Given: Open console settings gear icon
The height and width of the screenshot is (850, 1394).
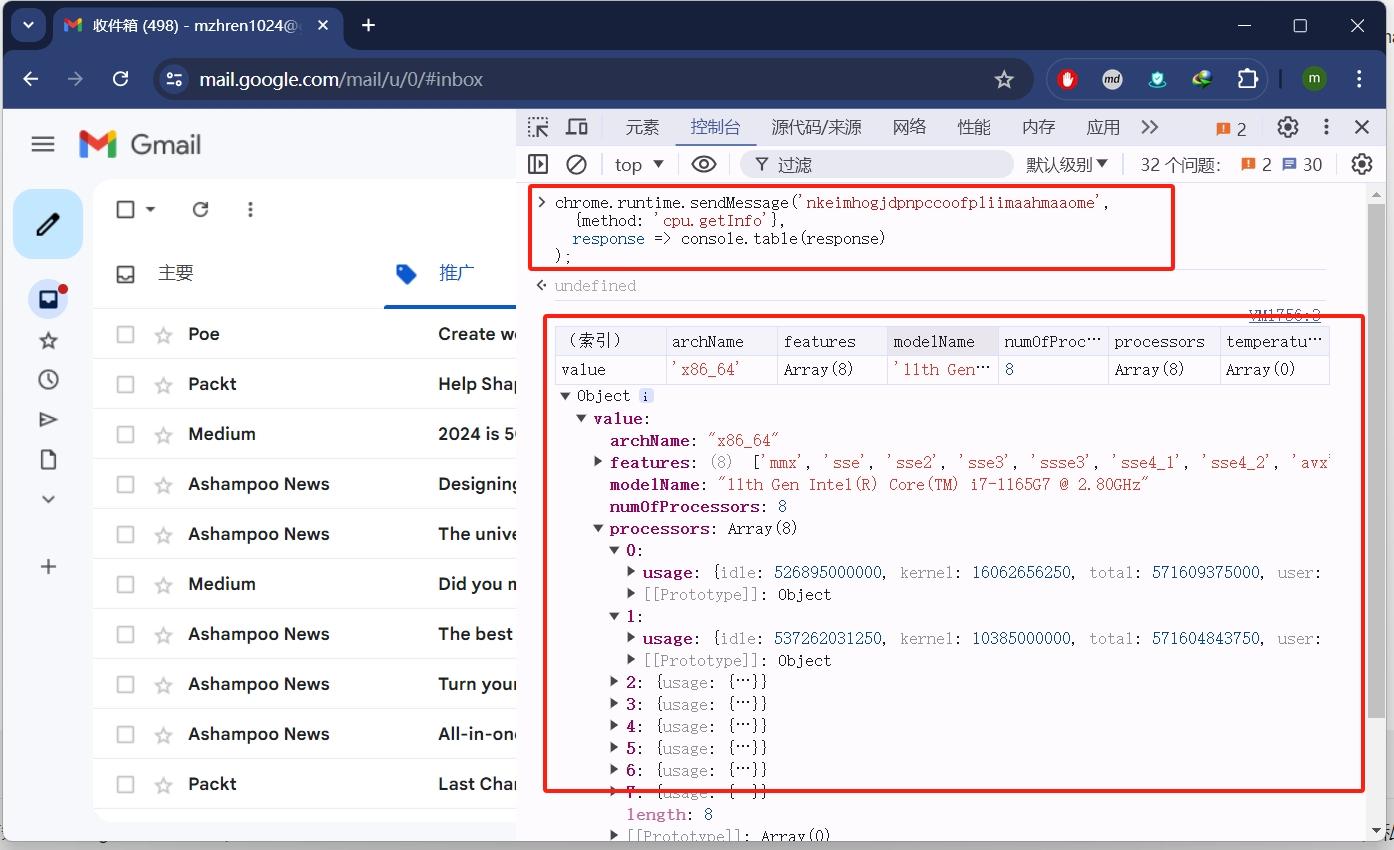Looking at the screenshot, I should tap(1362, 164).
